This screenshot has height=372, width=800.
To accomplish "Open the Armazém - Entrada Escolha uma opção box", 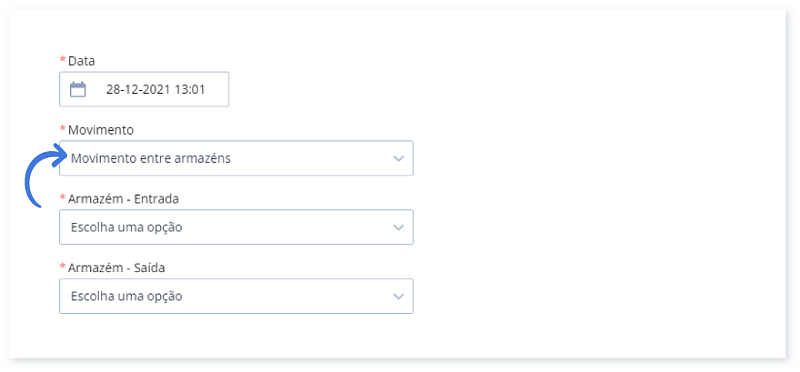I will coord(236,227).
